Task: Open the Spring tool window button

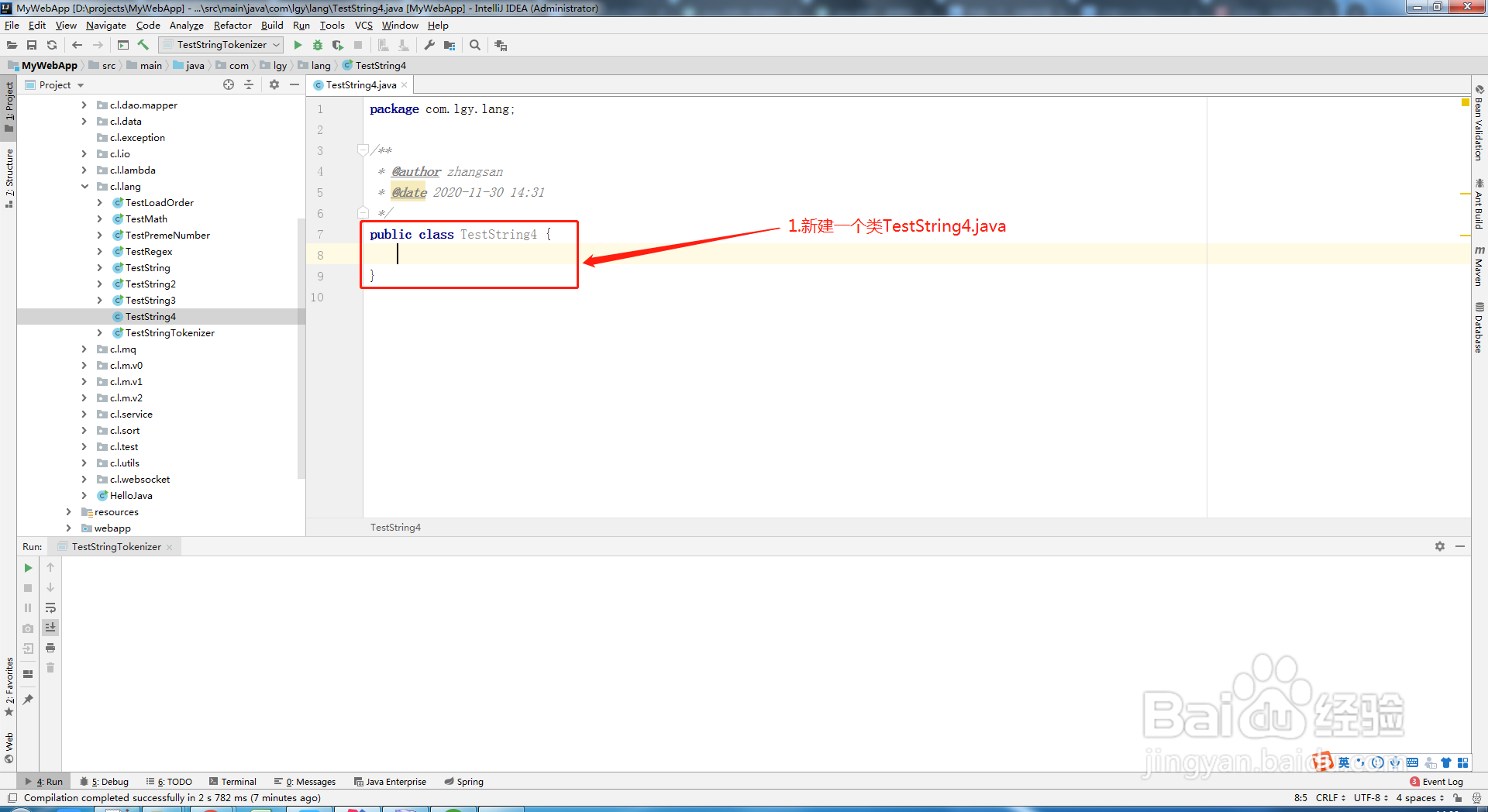Action: 463,781
